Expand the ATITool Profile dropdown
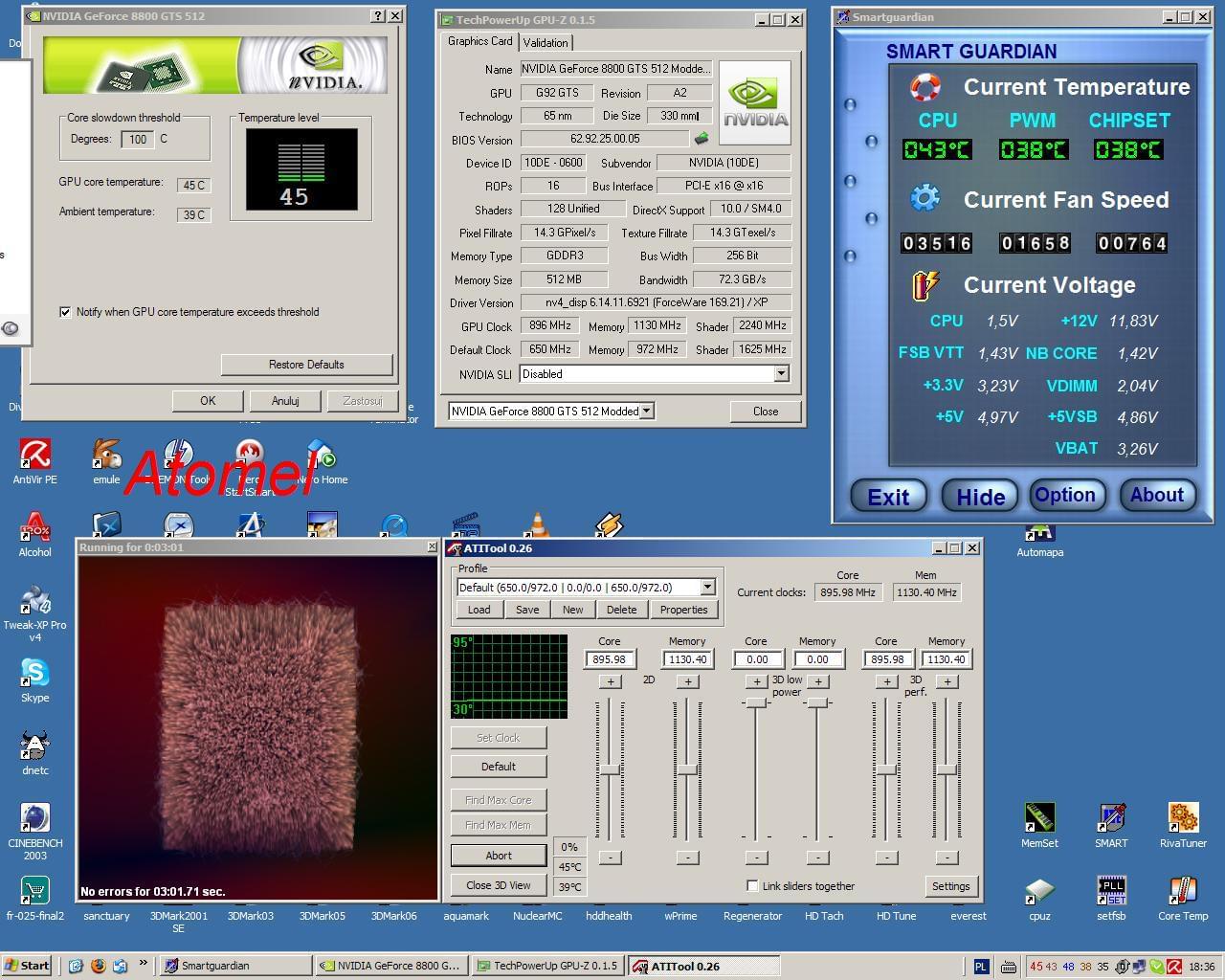Screen dimensions: 1225x980 tap(707, 588)
